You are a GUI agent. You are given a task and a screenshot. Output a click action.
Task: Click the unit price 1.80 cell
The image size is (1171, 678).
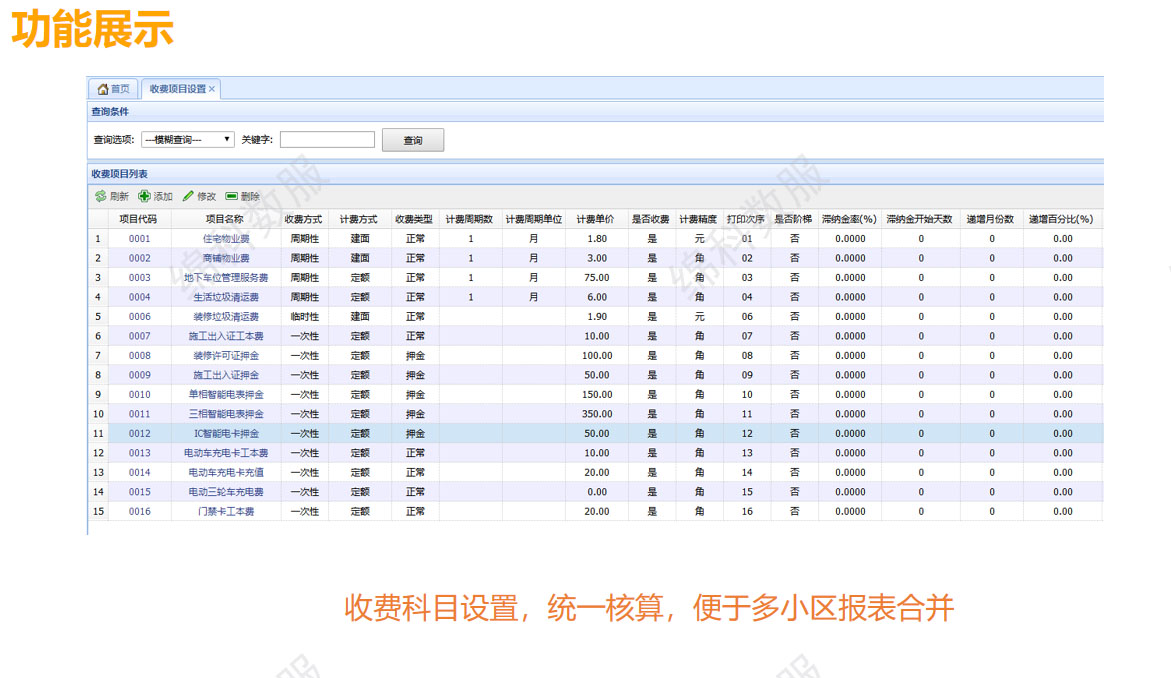click(597, 239)
